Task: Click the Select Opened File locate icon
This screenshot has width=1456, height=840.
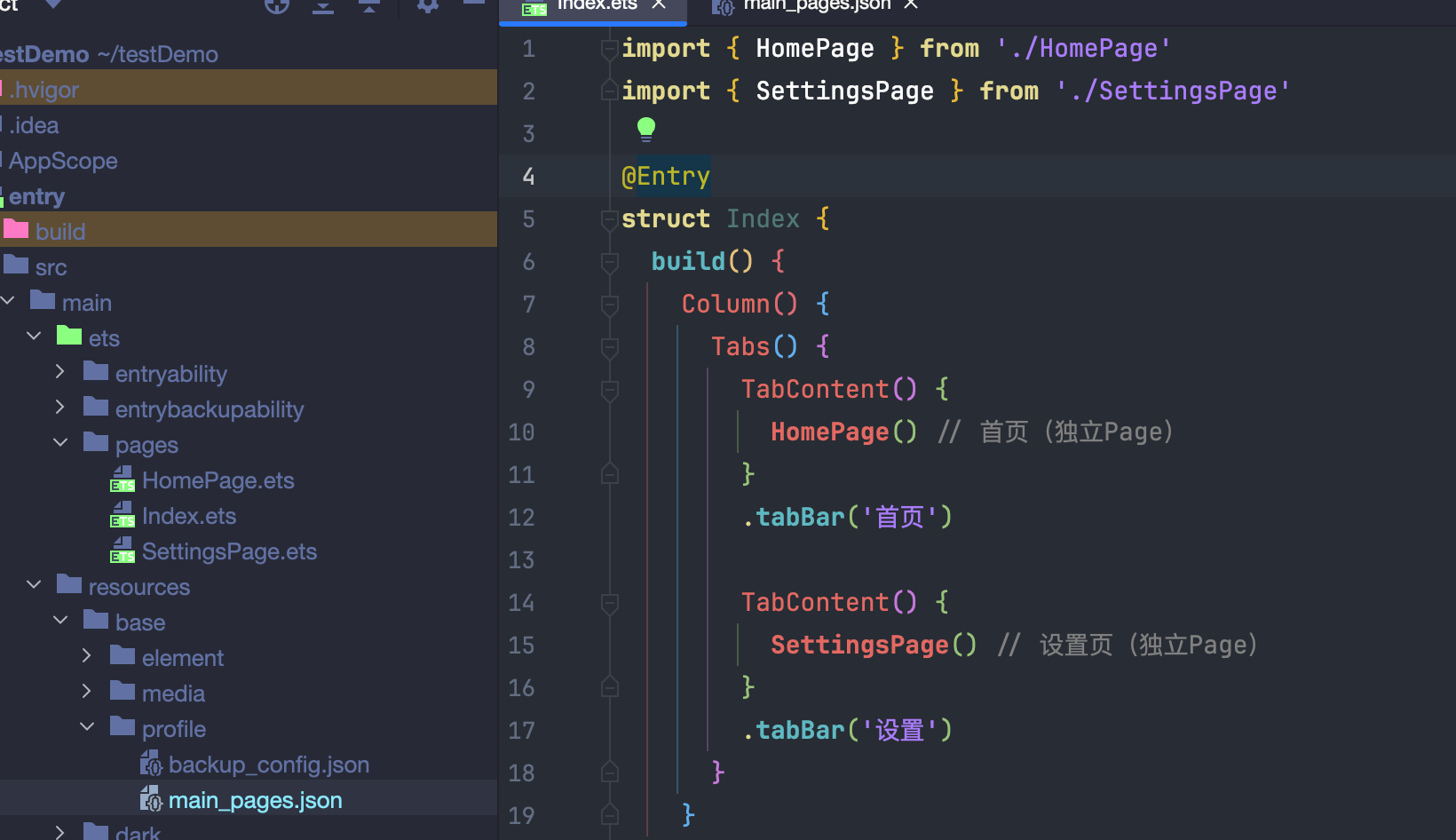Action: [277, 5]
